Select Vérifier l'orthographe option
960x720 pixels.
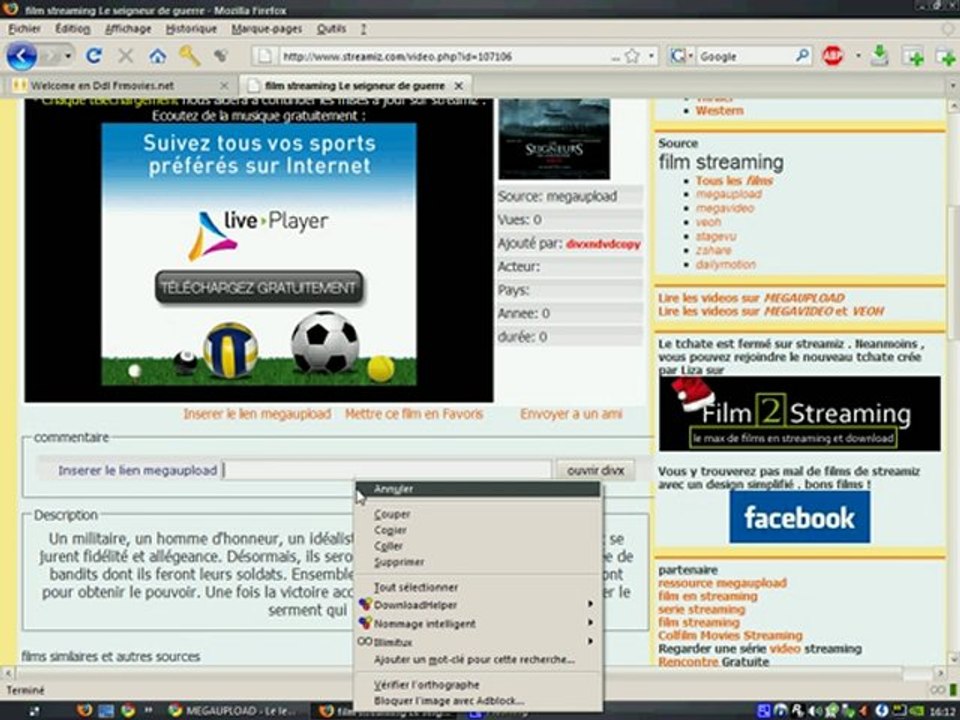point(479,684)
